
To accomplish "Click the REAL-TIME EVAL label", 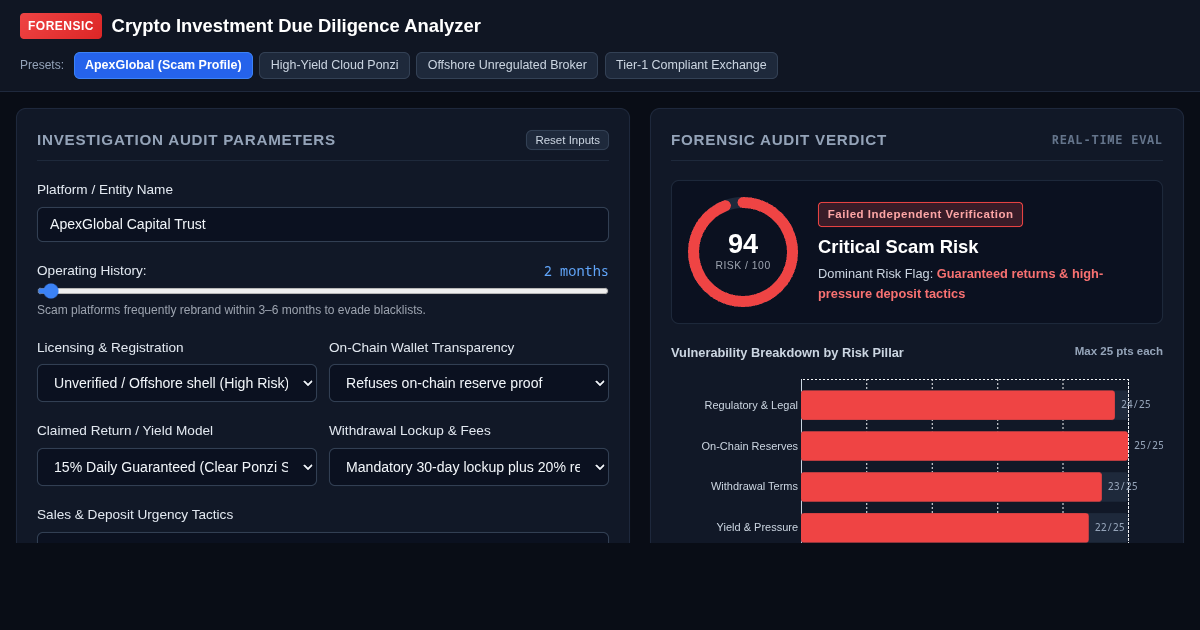I will pos(1107,140).
